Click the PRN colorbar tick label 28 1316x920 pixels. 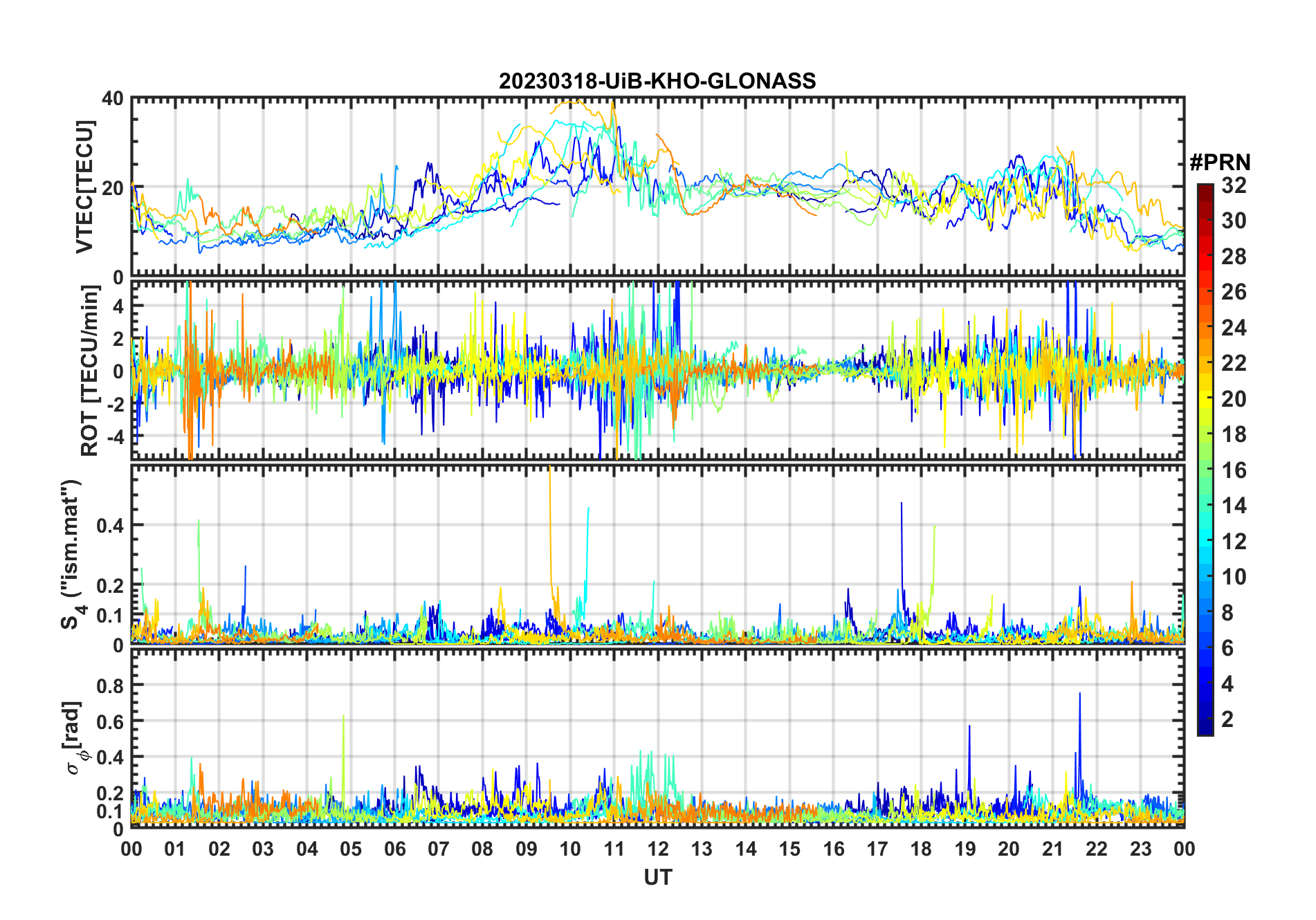1234,257
